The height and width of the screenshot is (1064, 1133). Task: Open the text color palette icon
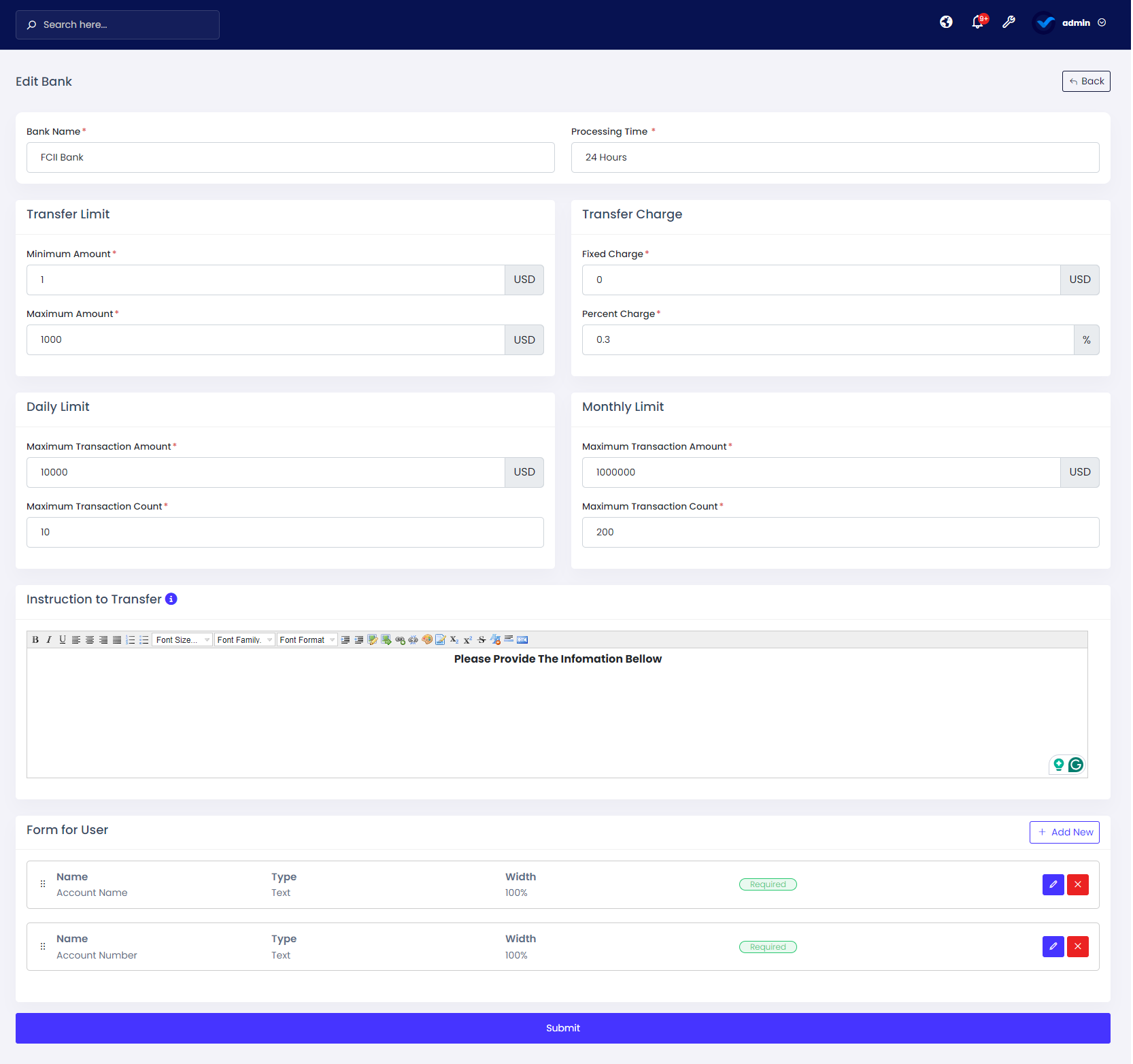coord(427,639)
